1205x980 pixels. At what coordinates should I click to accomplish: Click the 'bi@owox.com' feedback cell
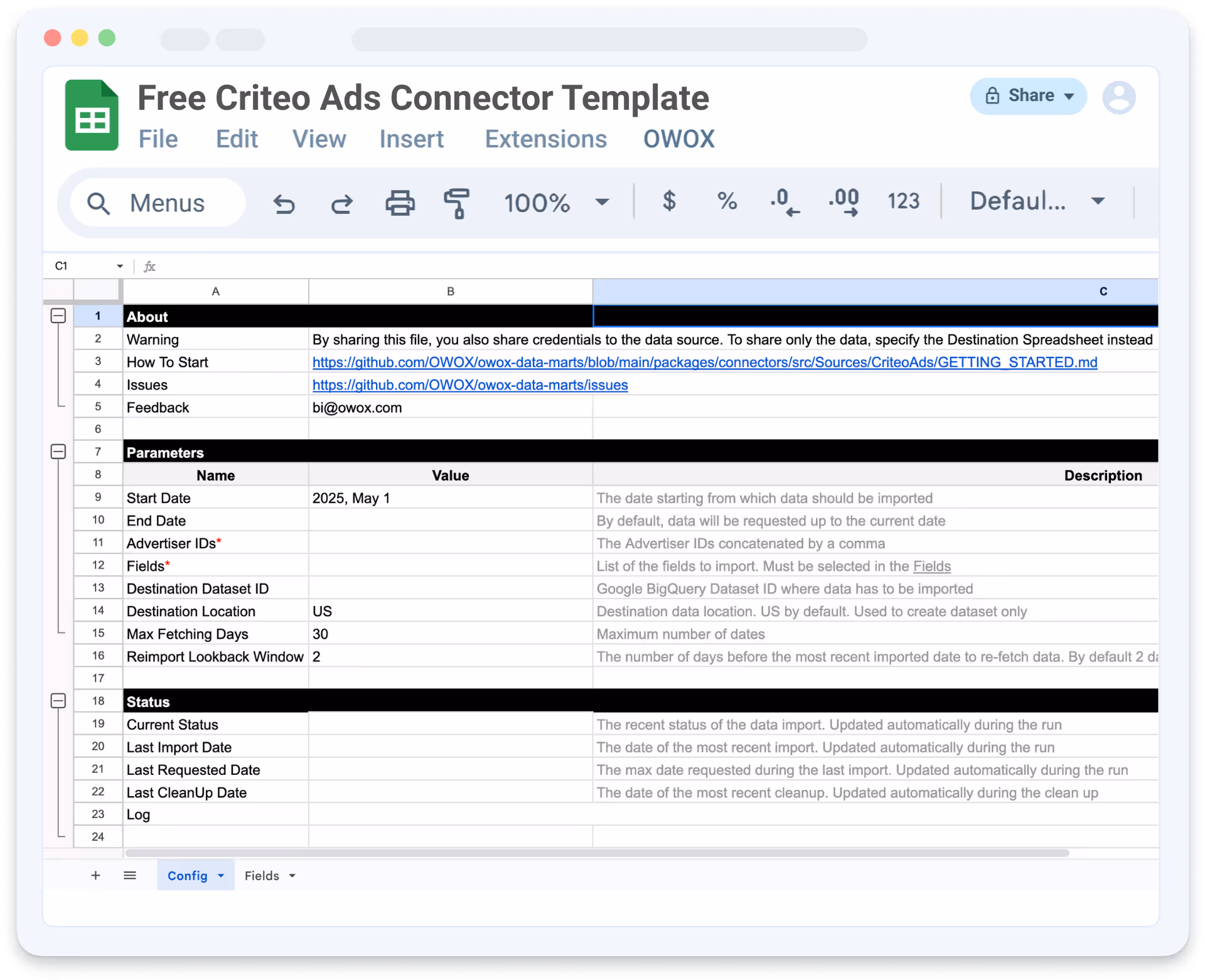(x=450, y=407)
